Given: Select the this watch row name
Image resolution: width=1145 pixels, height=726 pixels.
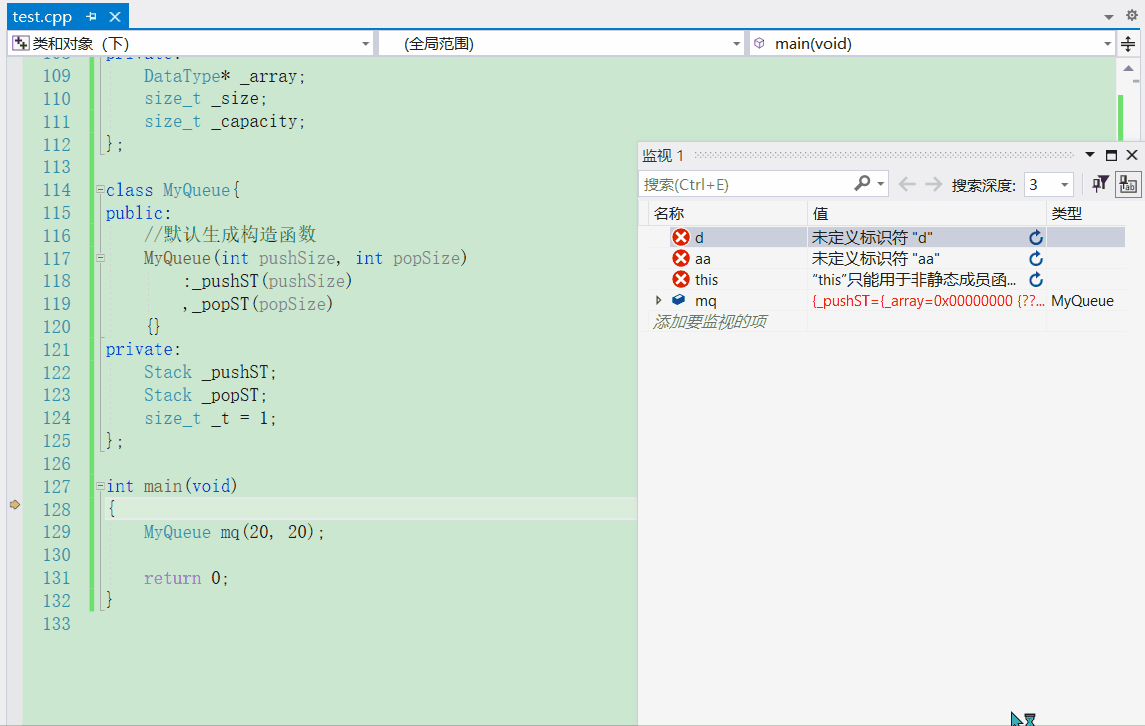Looking at the screenshot, I should (706, 280).
